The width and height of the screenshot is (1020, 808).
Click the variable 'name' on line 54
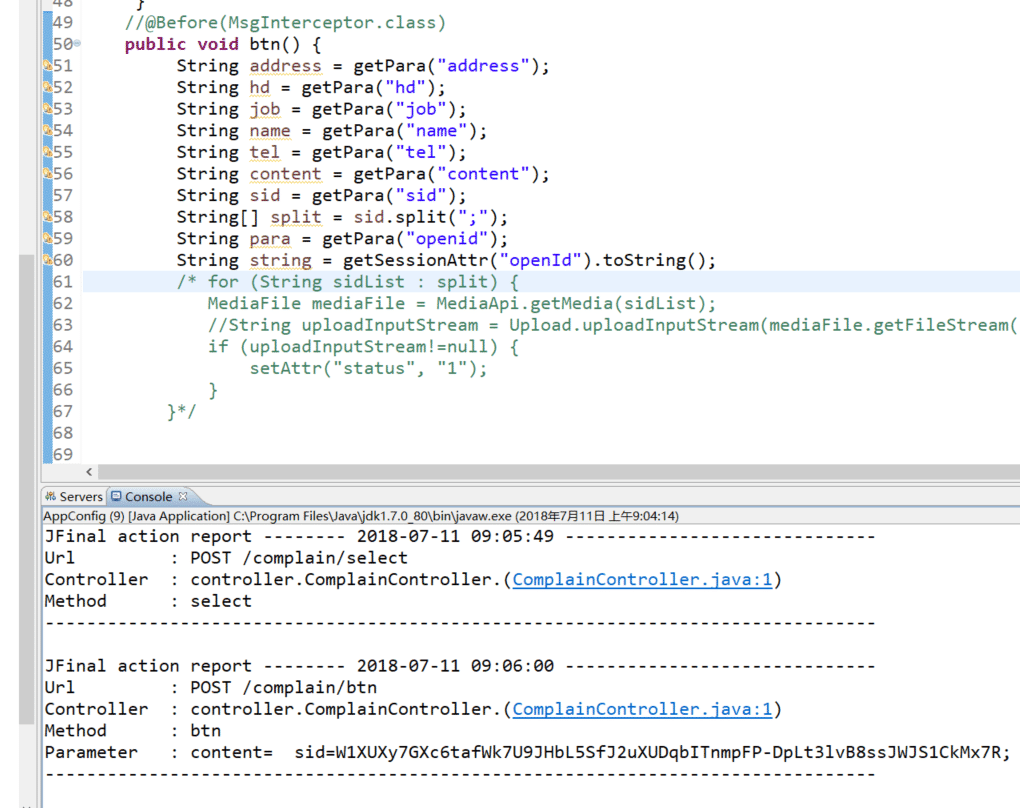click(270, 131)
